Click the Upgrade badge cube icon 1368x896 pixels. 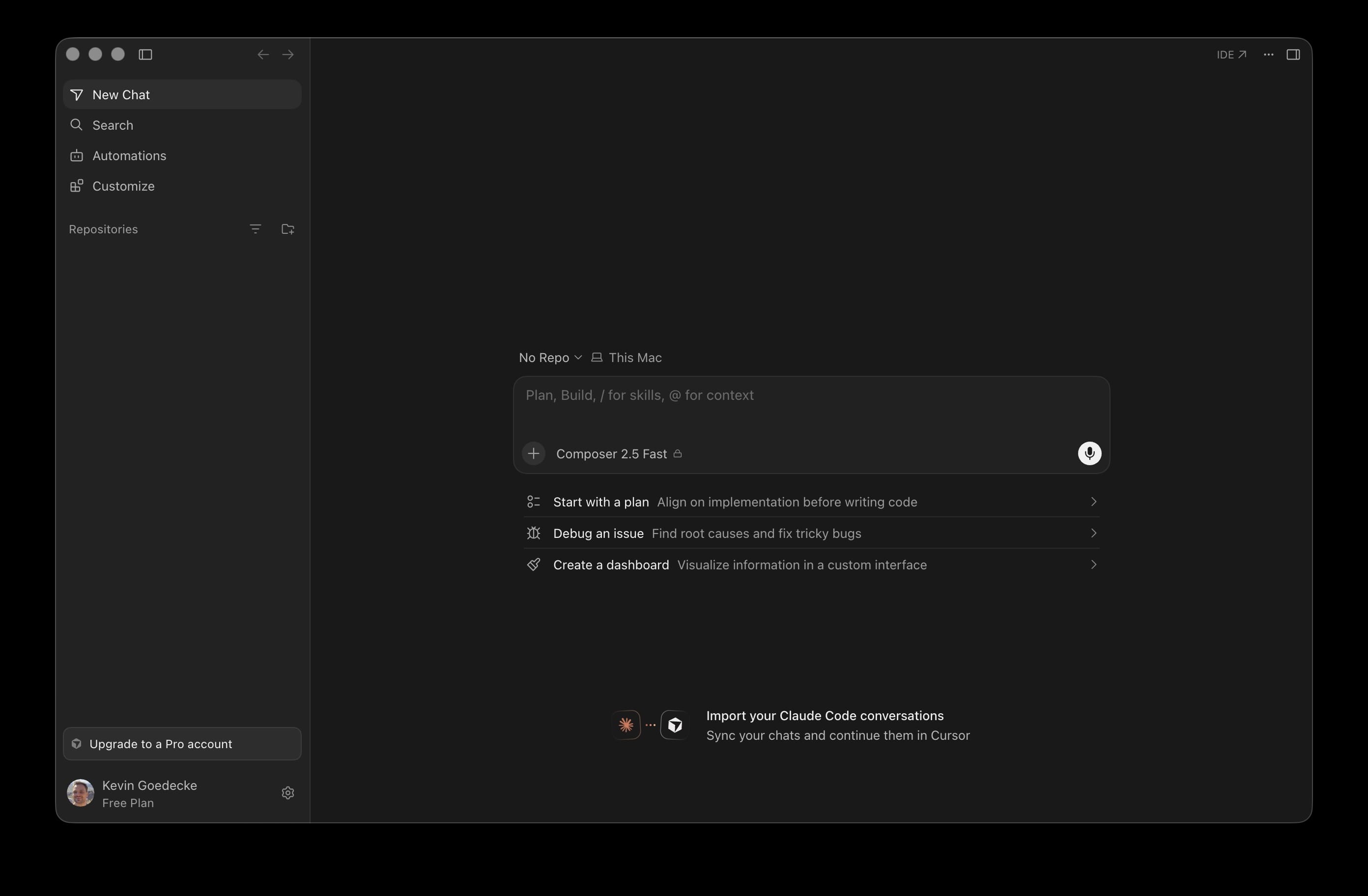point(77,744)
